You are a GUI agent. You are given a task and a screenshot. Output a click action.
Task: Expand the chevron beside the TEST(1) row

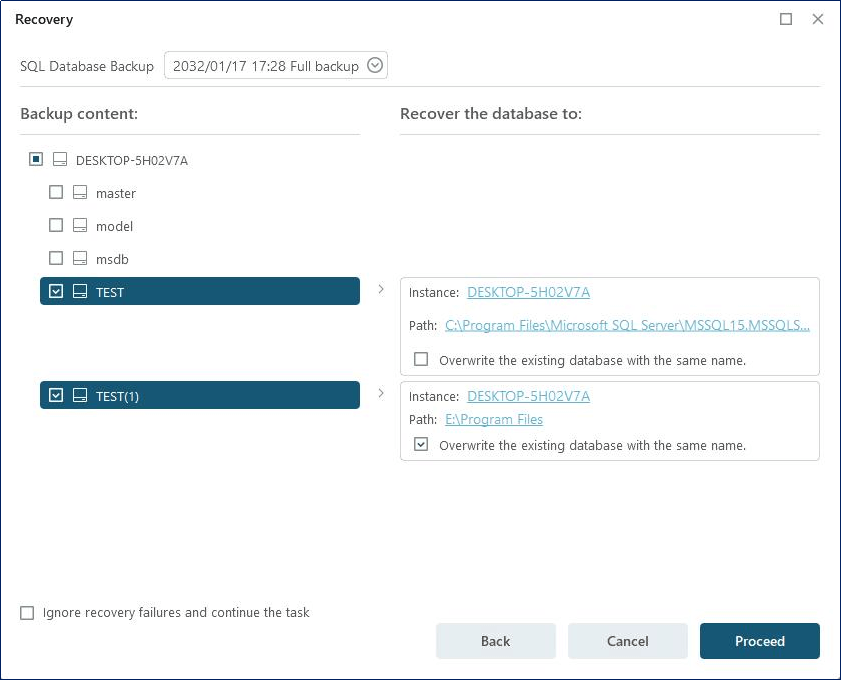[381, 393]
